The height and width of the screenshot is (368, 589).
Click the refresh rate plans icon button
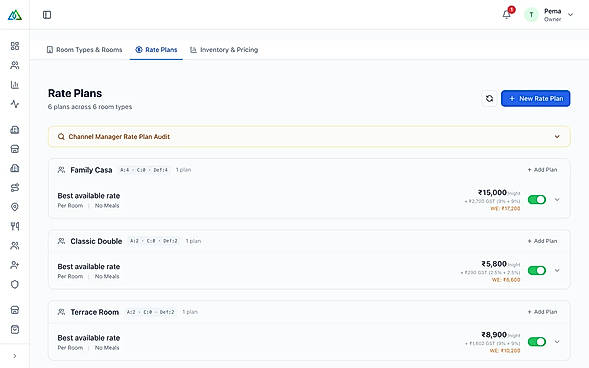coord(489,98)
